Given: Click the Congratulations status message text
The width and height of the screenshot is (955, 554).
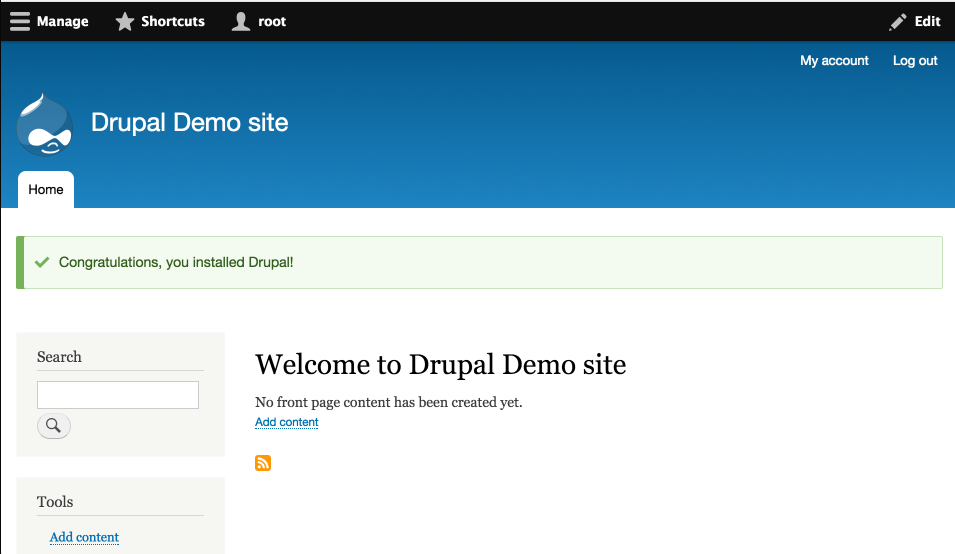Looking at the screenshot, I should click(x=176, y=262).
